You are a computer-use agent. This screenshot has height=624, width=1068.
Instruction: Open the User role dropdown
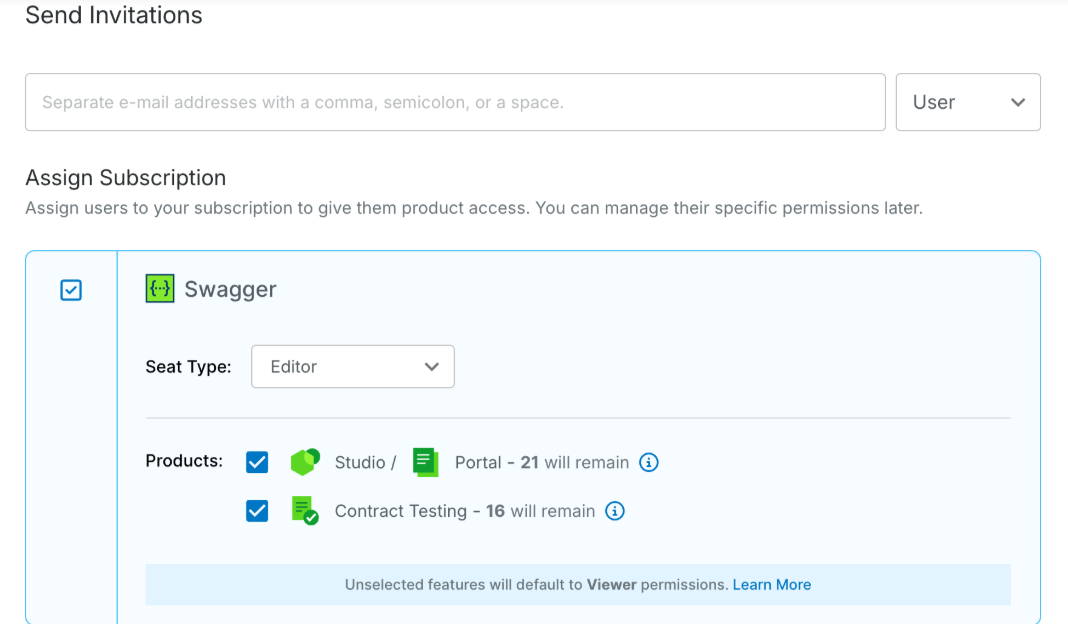[968, 102]
